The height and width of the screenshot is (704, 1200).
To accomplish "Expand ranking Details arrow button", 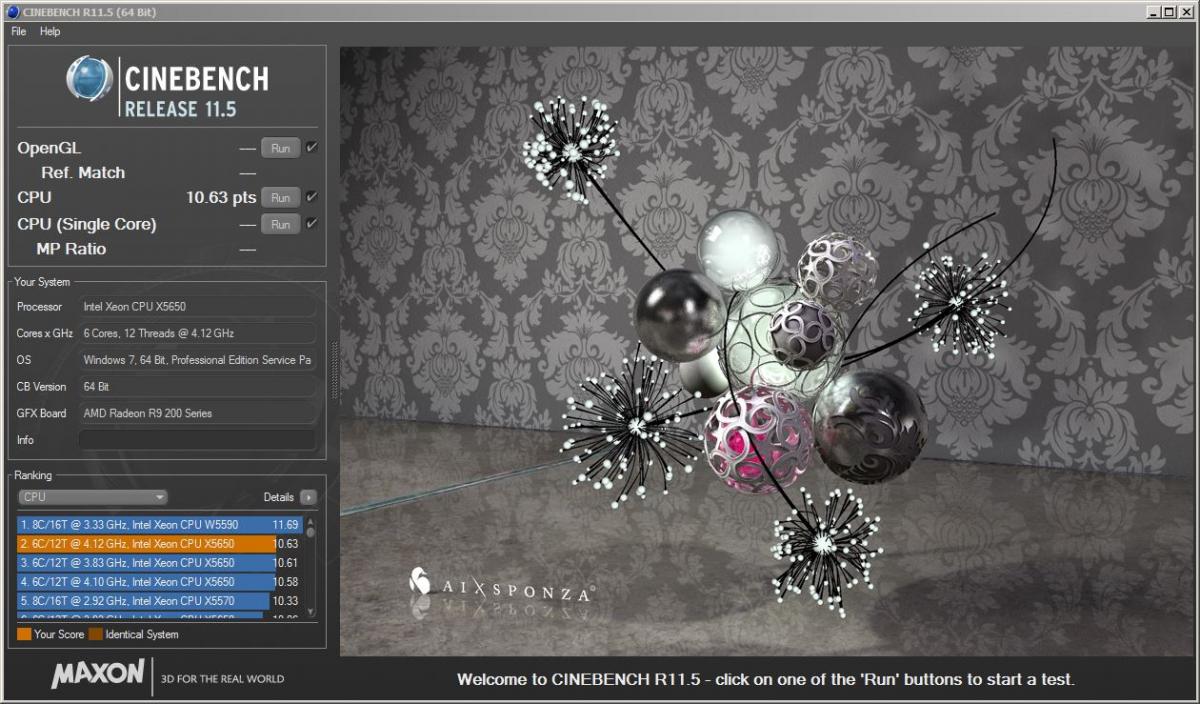I will pos(308,497).
